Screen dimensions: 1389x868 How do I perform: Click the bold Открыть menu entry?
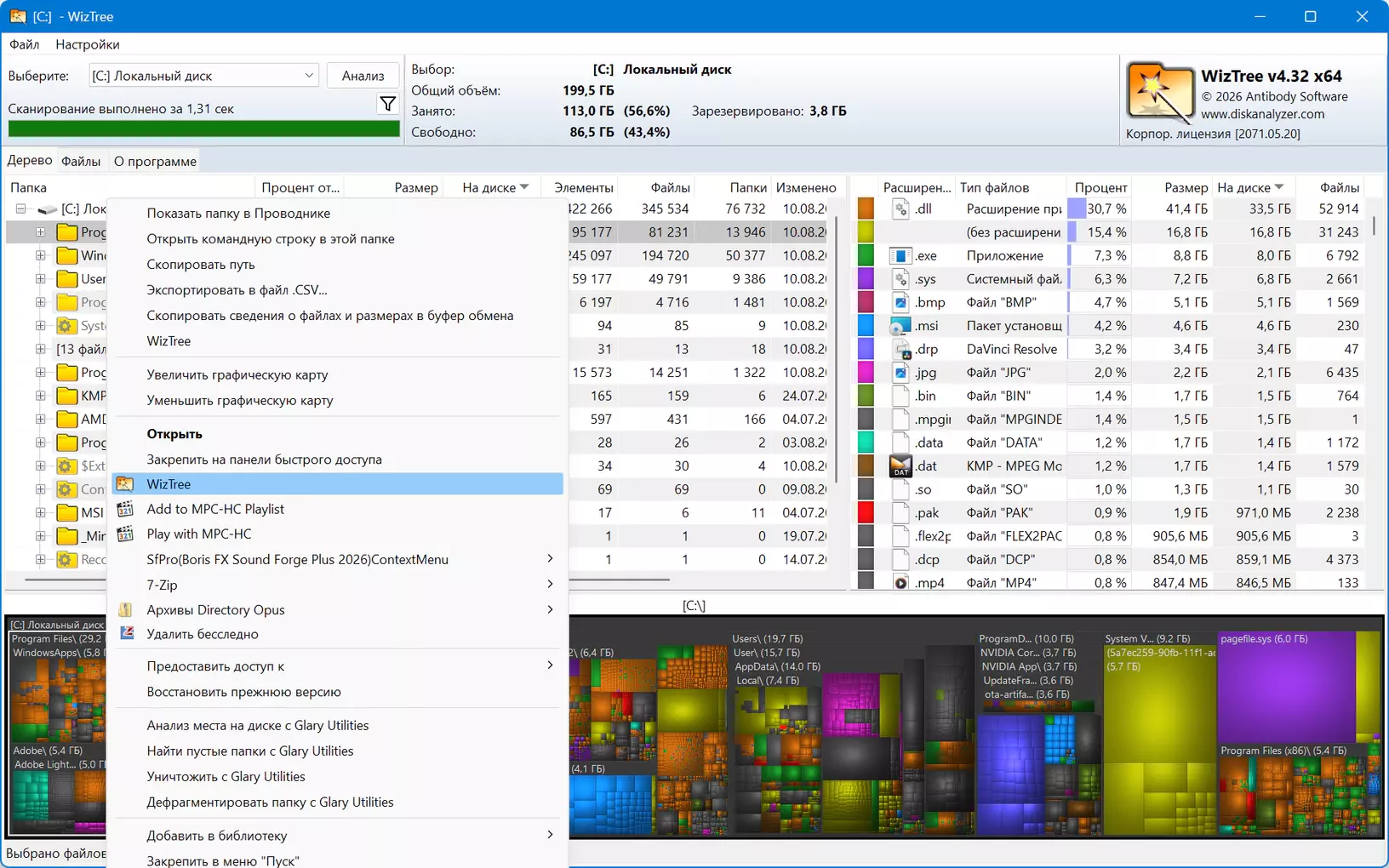(x=174, y=433)
